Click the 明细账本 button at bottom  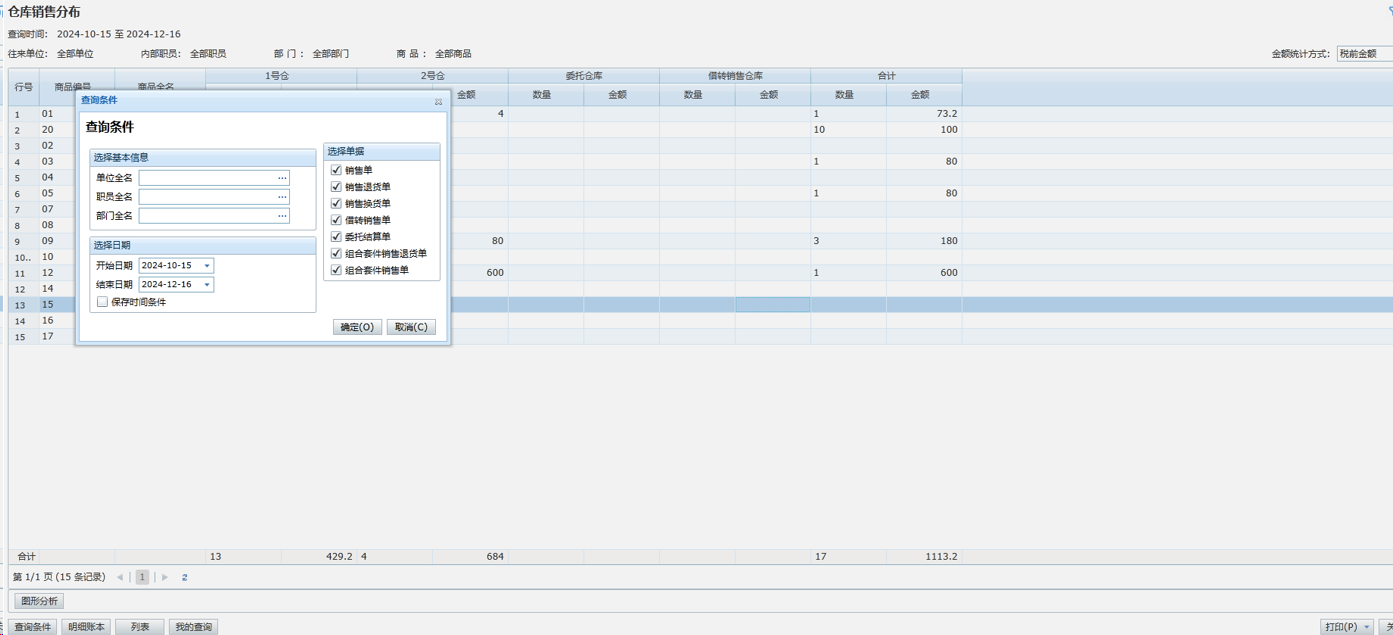coord(86,627)
